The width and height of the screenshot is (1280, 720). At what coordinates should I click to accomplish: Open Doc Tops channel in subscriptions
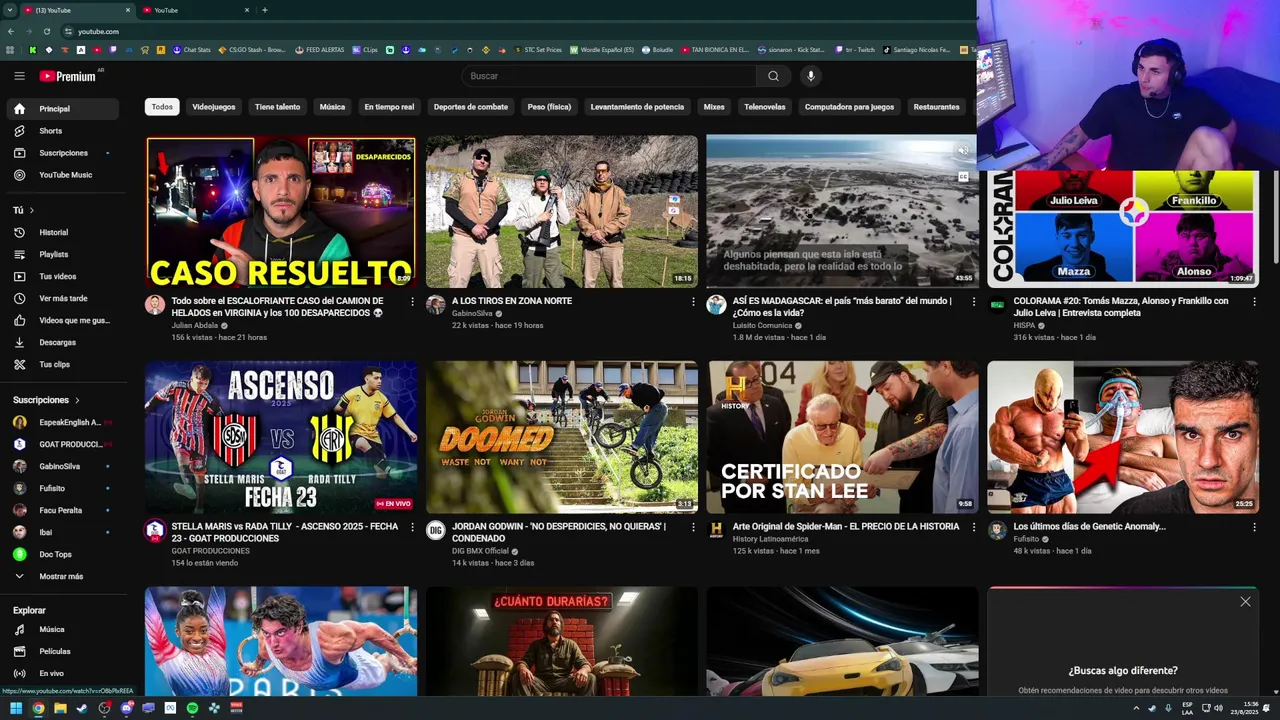(64, 555)
